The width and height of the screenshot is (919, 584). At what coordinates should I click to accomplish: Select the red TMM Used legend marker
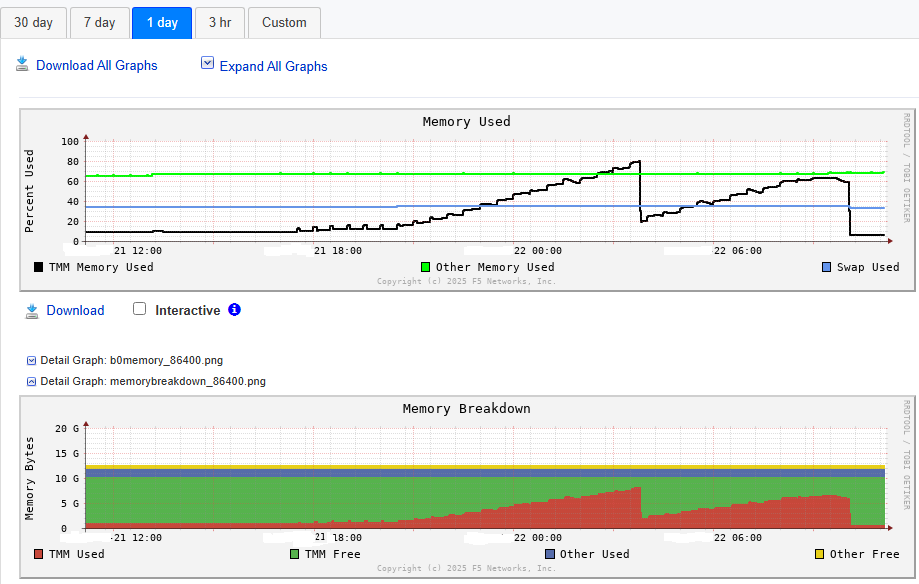37,553
